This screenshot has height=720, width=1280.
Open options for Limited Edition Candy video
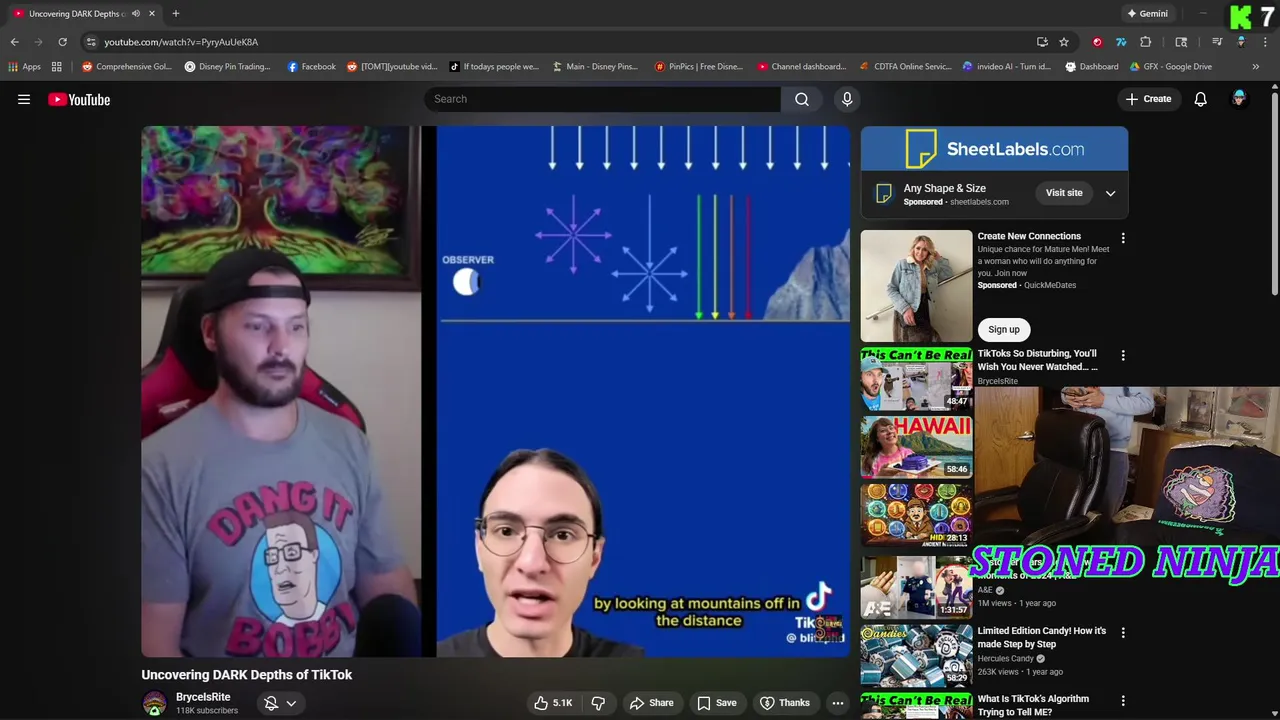click(x=1123, y=633)
